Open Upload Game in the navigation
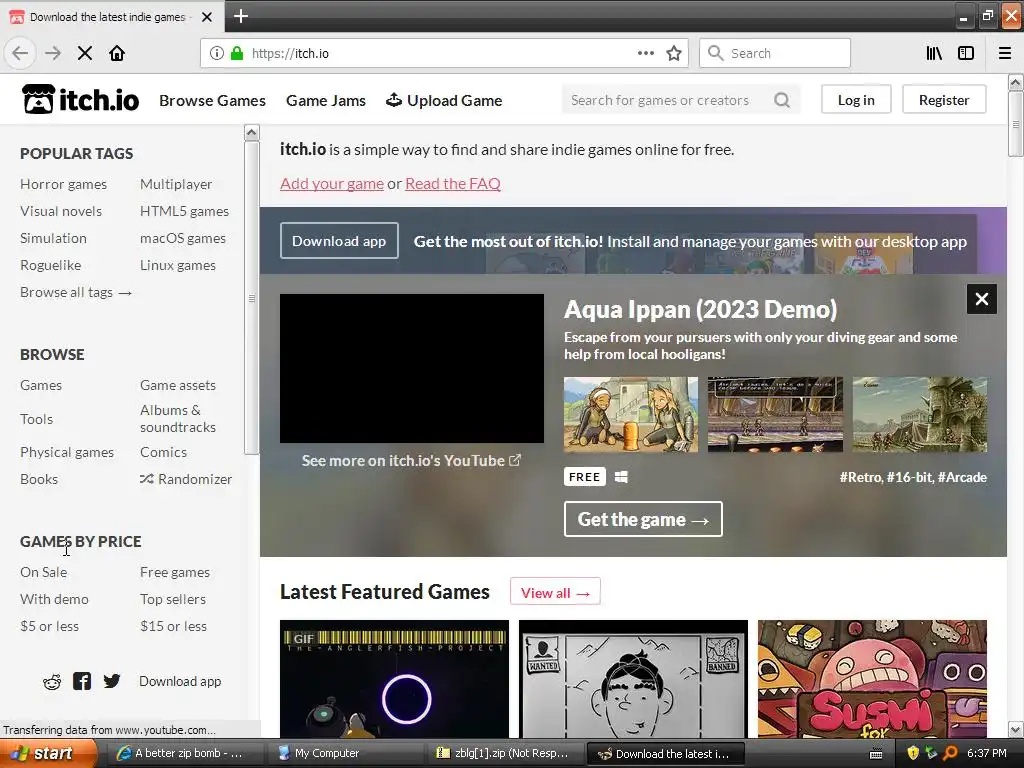 (444, 101)
